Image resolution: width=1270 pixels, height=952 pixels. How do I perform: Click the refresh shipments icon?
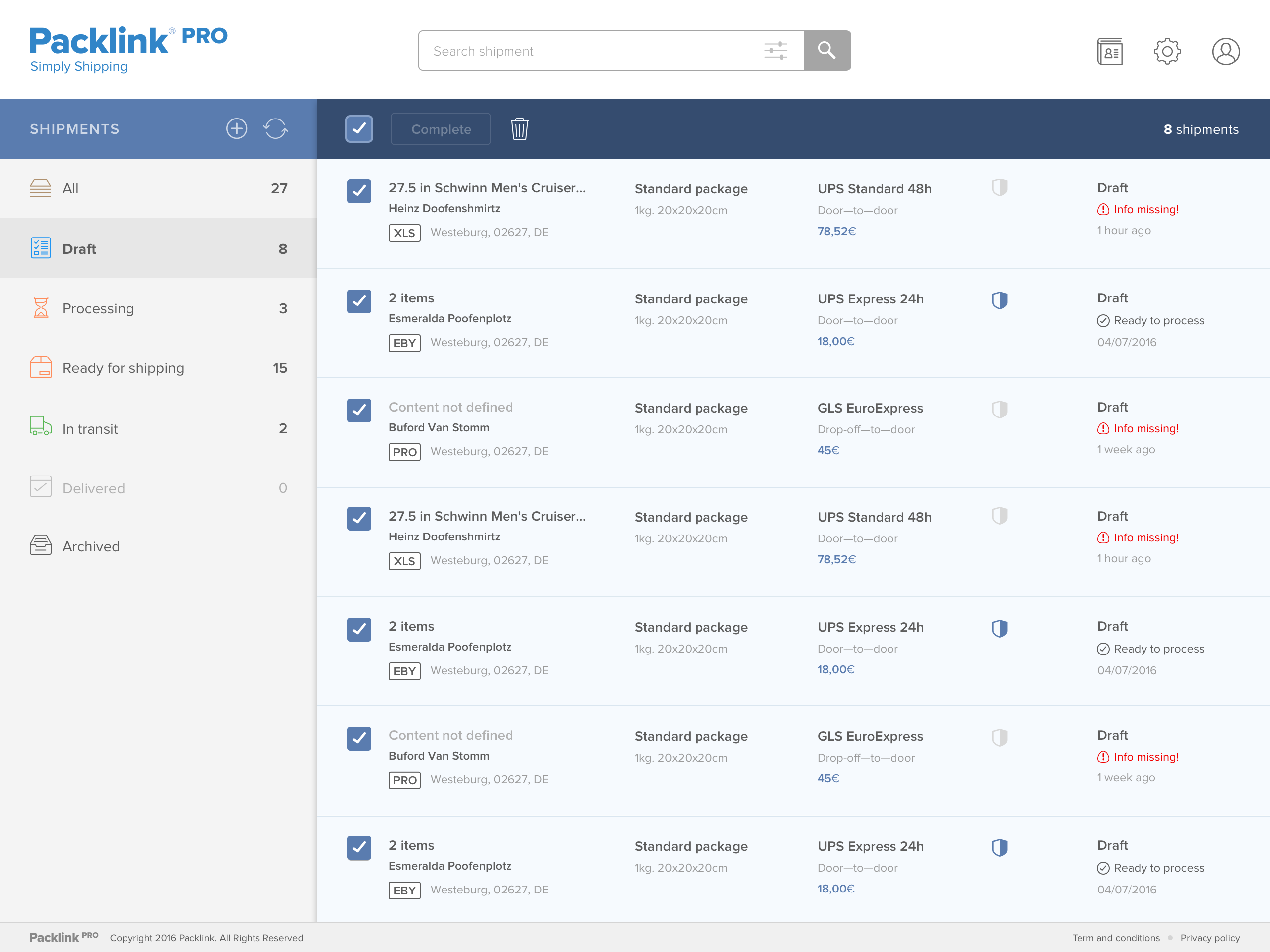276,128
